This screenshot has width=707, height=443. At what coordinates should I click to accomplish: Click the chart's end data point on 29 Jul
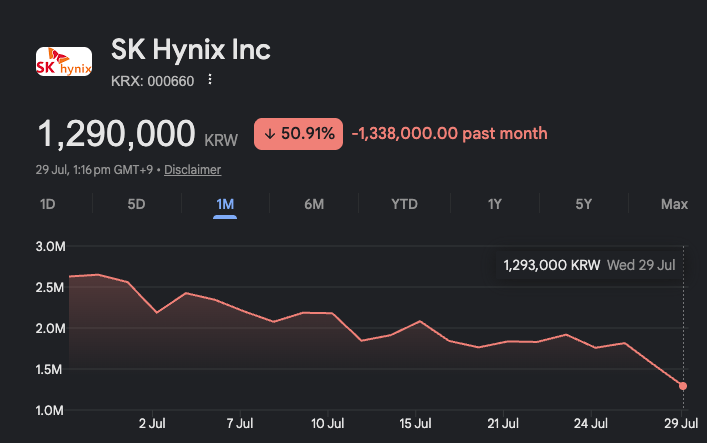683,386
